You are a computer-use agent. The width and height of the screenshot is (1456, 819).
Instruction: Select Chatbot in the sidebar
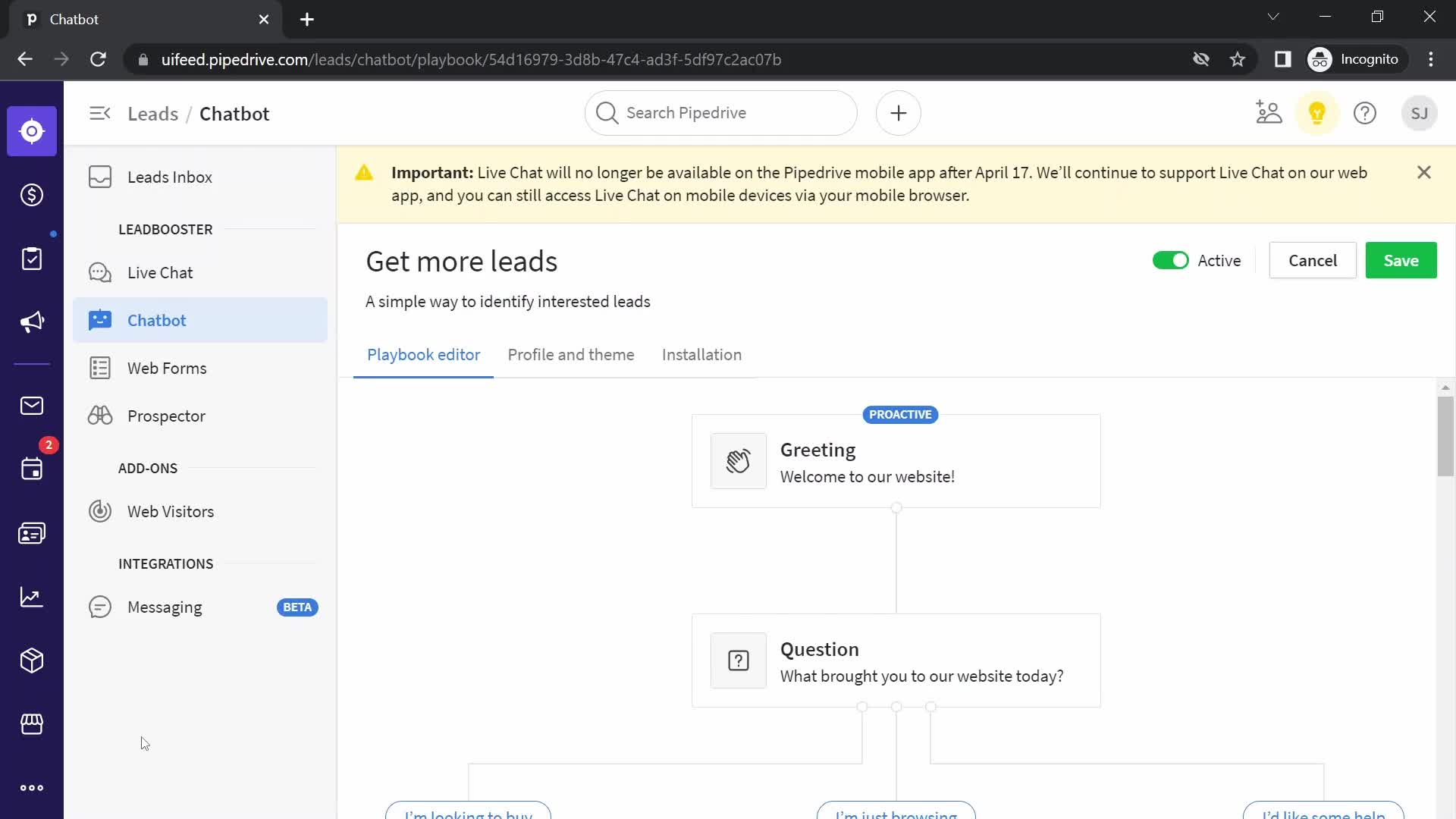click(x=200, y=320)
